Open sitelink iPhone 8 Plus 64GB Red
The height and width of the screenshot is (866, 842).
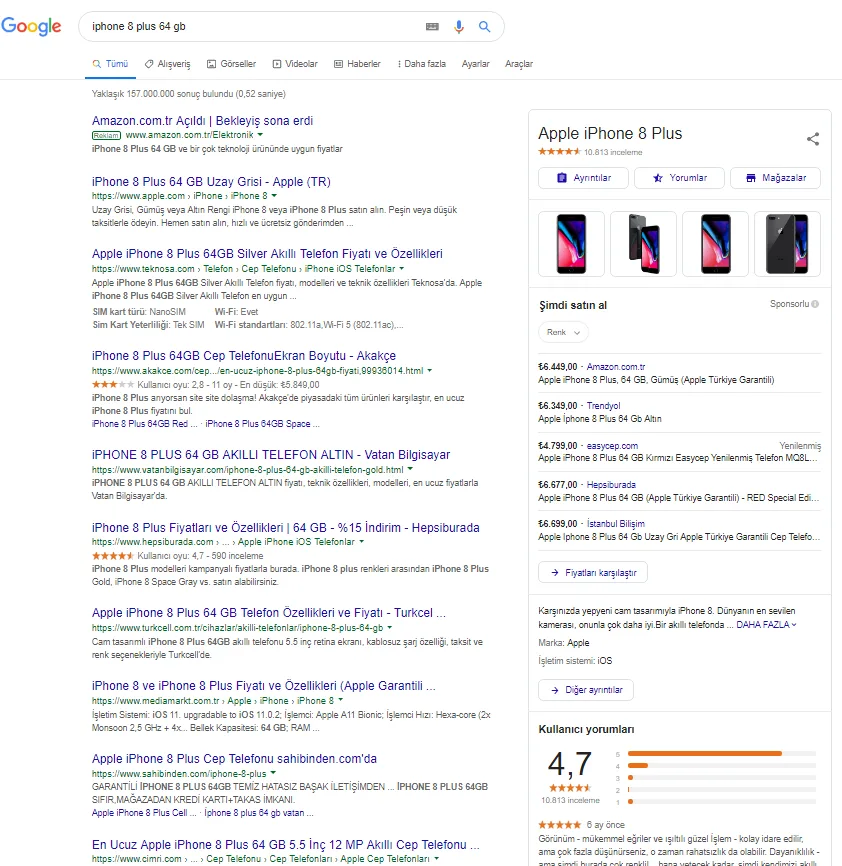pyautogui.click(x=144, y=424)
